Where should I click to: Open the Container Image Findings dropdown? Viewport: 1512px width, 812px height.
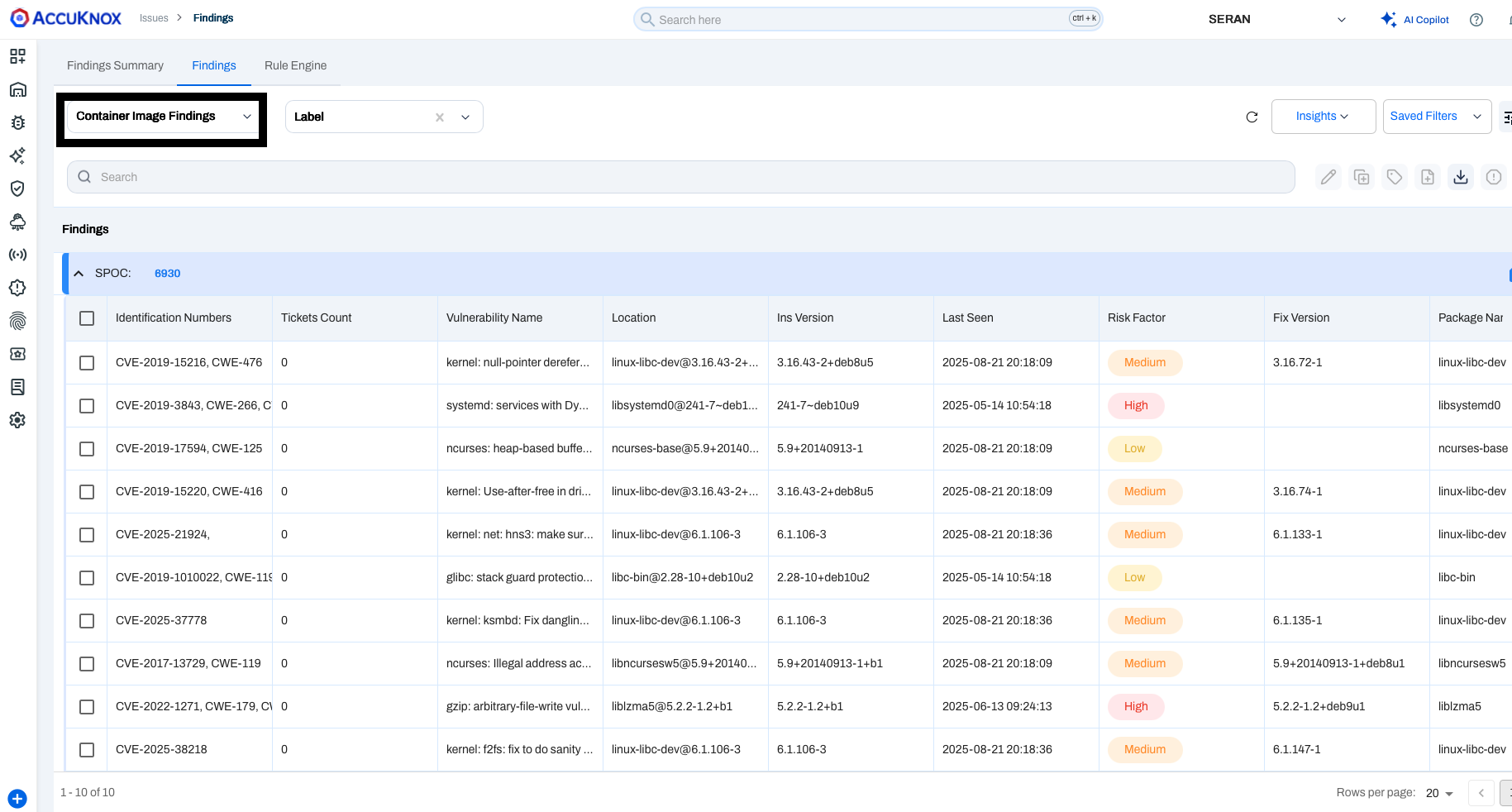pos(163,117)
